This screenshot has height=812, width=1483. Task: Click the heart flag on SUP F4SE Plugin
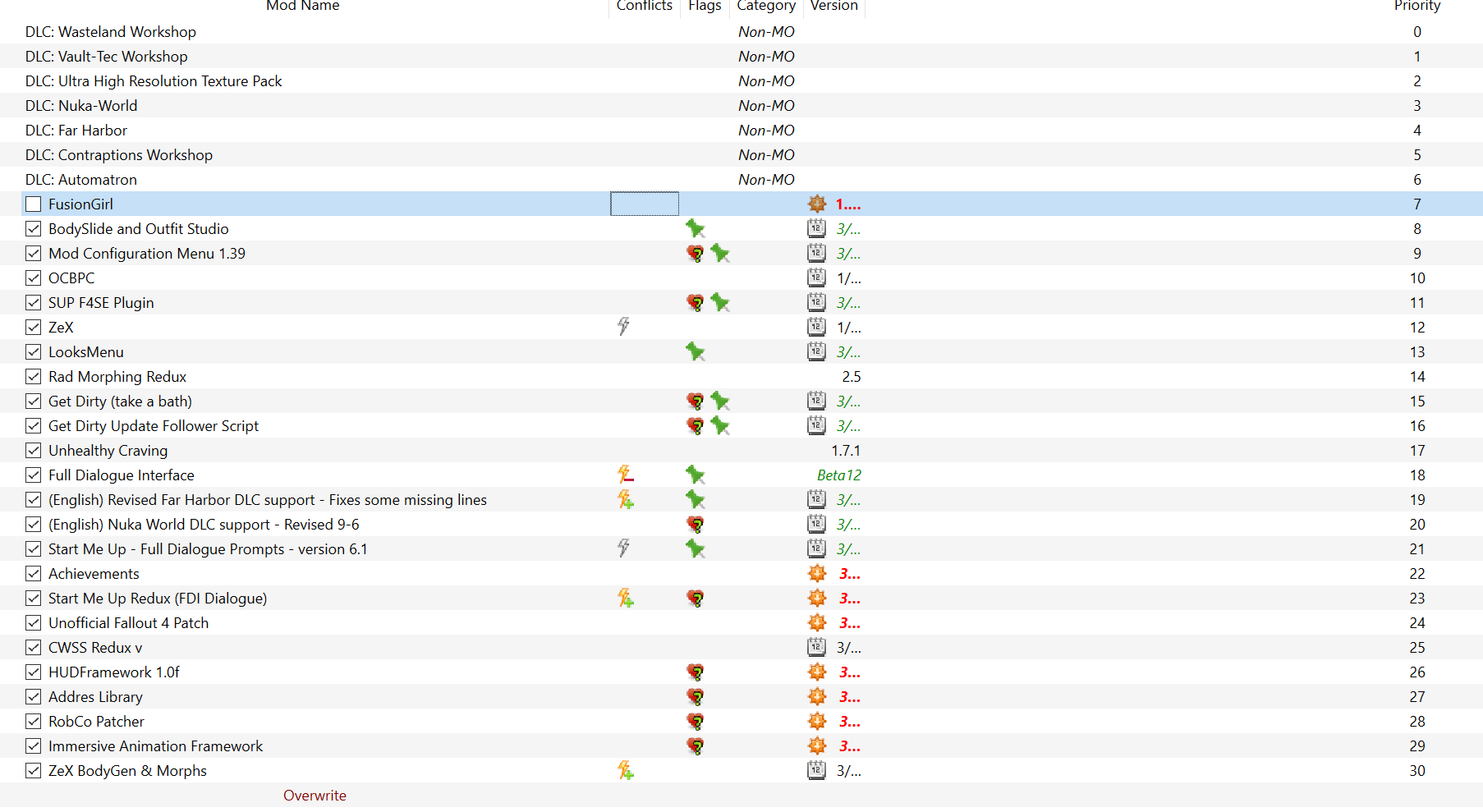tap(696, 302)
